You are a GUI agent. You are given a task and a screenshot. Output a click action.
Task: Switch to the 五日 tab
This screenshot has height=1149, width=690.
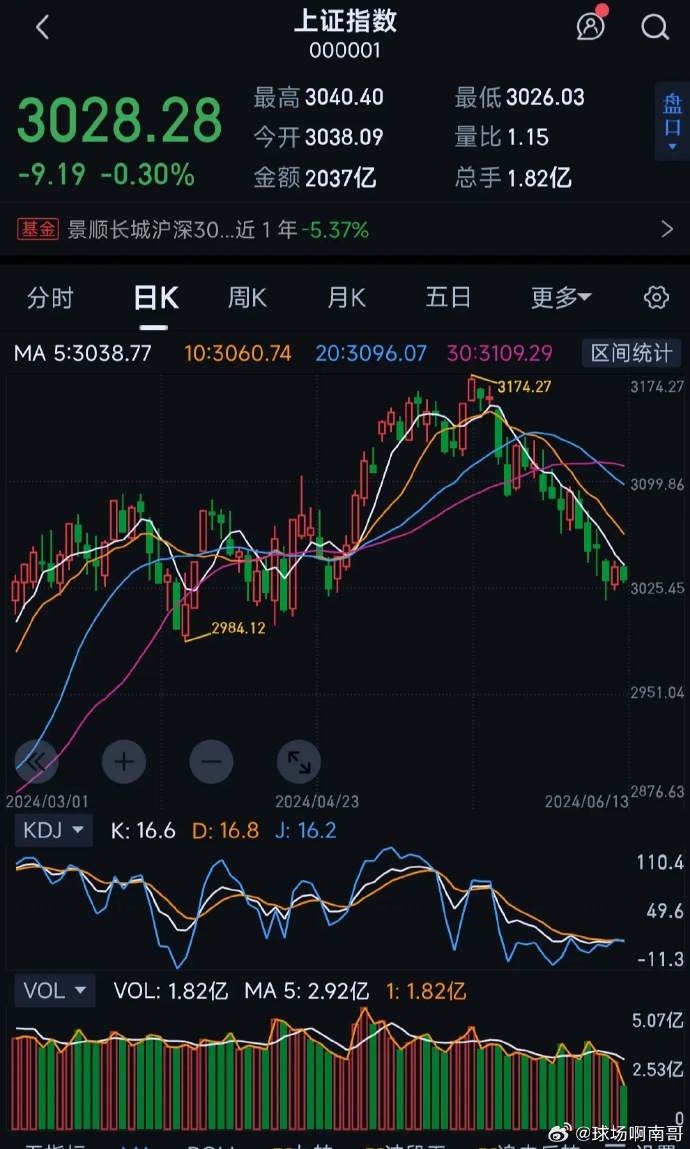click(448, 298)
